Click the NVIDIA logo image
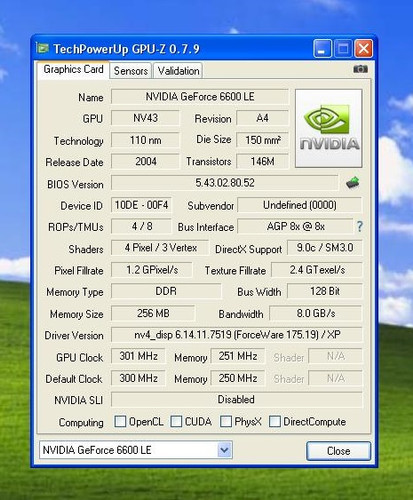Image resolution: width=413 pixels, height=500 pixels. [x=329, y=128]
